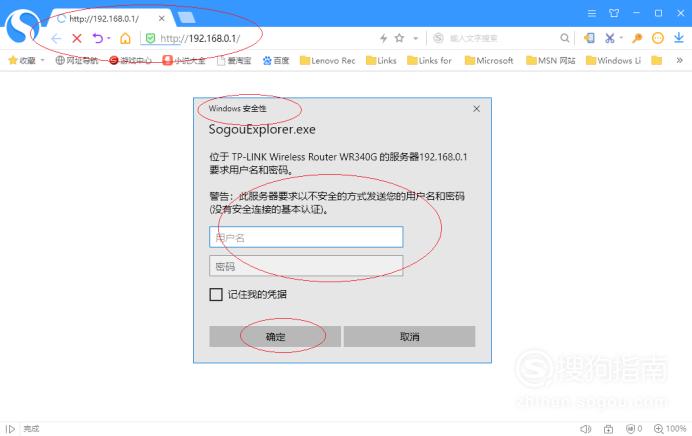The width and height of the screenshot is (692, 436).
Task: Open the Microsoft bookmark folder
Action: pyautogui.click(x=489, y=60)
